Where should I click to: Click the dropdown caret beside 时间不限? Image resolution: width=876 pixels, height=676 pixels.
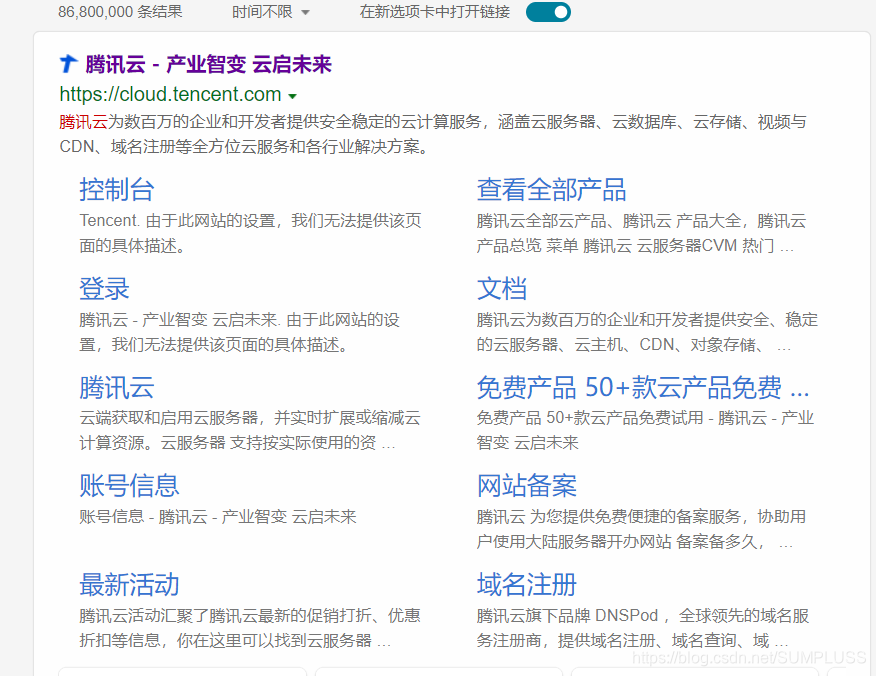tap(306, 14)
